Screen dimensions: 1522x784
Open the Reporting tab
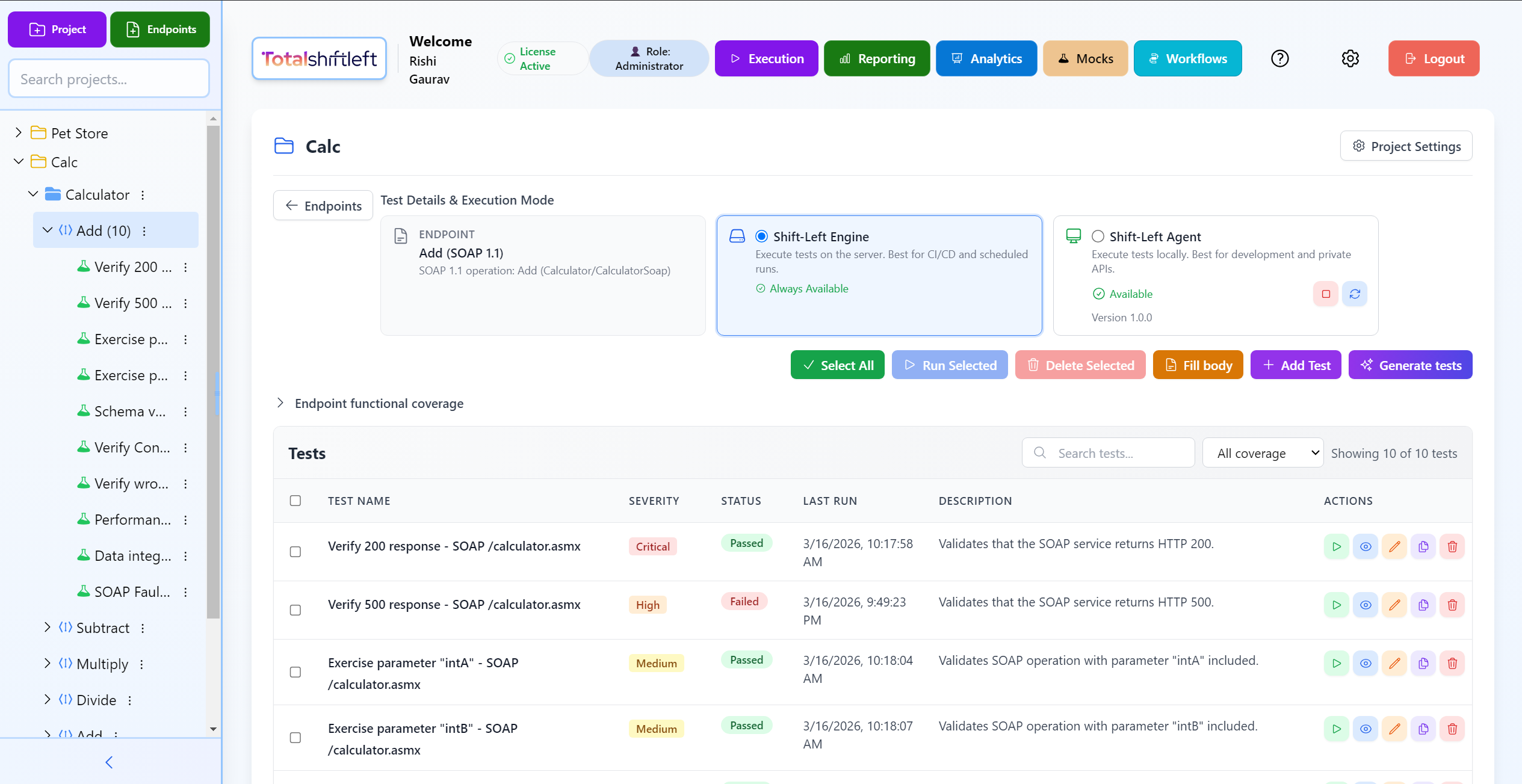pyautogui.click(x=876, y=58)
